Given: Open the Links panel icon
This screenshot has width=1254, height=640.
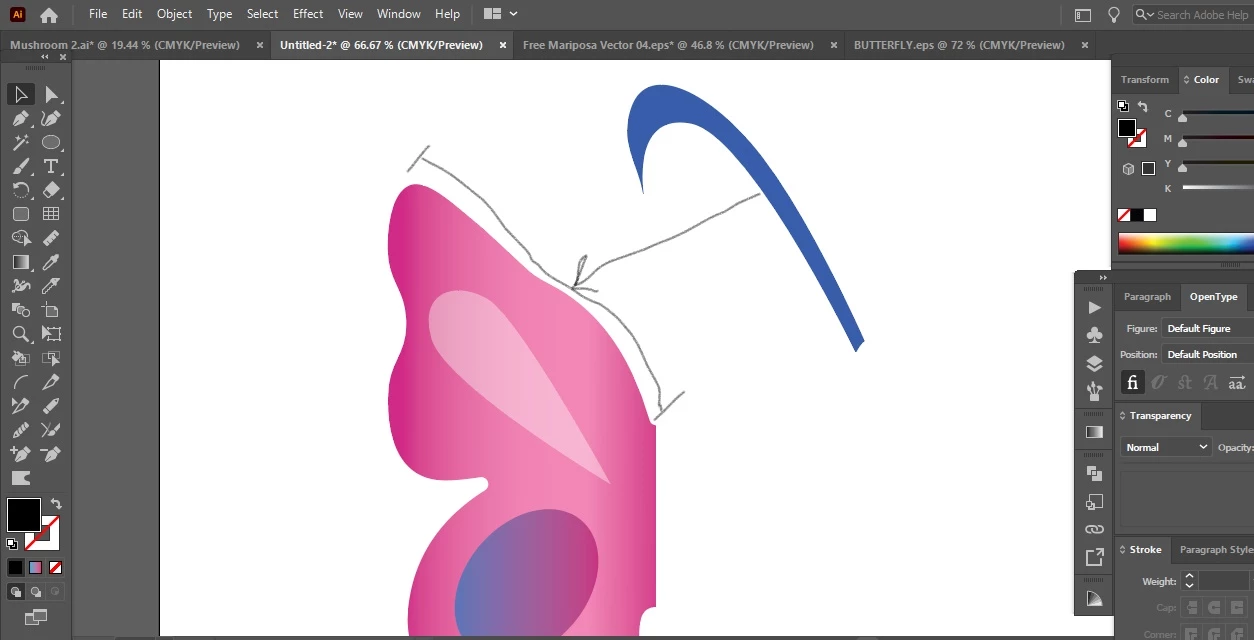Looking at the screenshot, I should [x=1094, y=529].
